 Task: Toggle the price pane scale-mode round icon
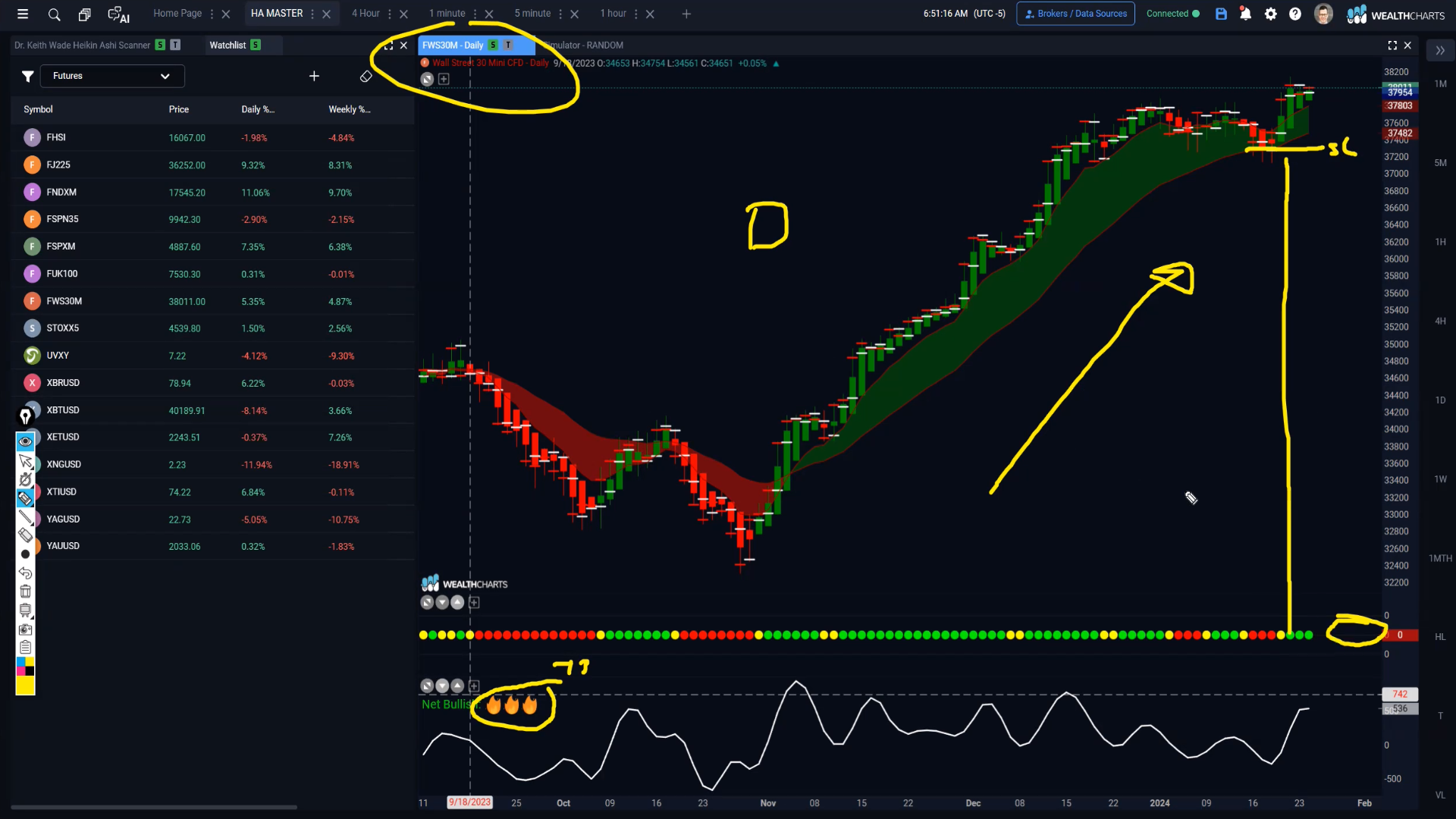coord(427,79)
